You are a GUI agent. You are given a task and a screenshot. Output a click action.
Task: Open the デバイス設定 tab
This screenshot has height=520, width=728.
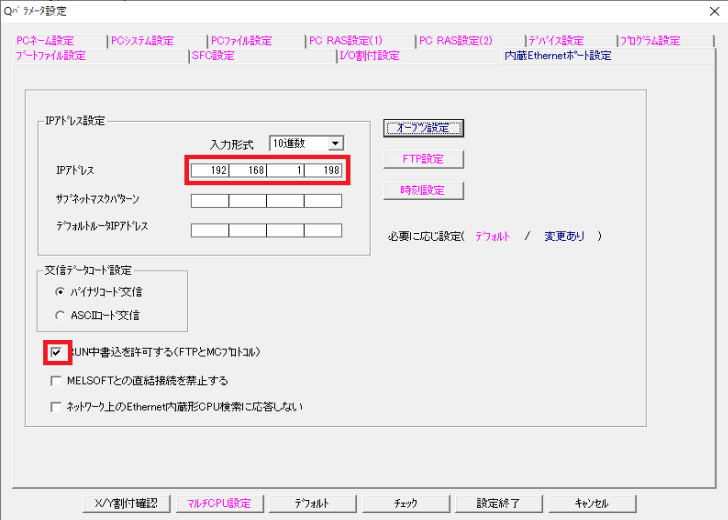coord(555,41)
